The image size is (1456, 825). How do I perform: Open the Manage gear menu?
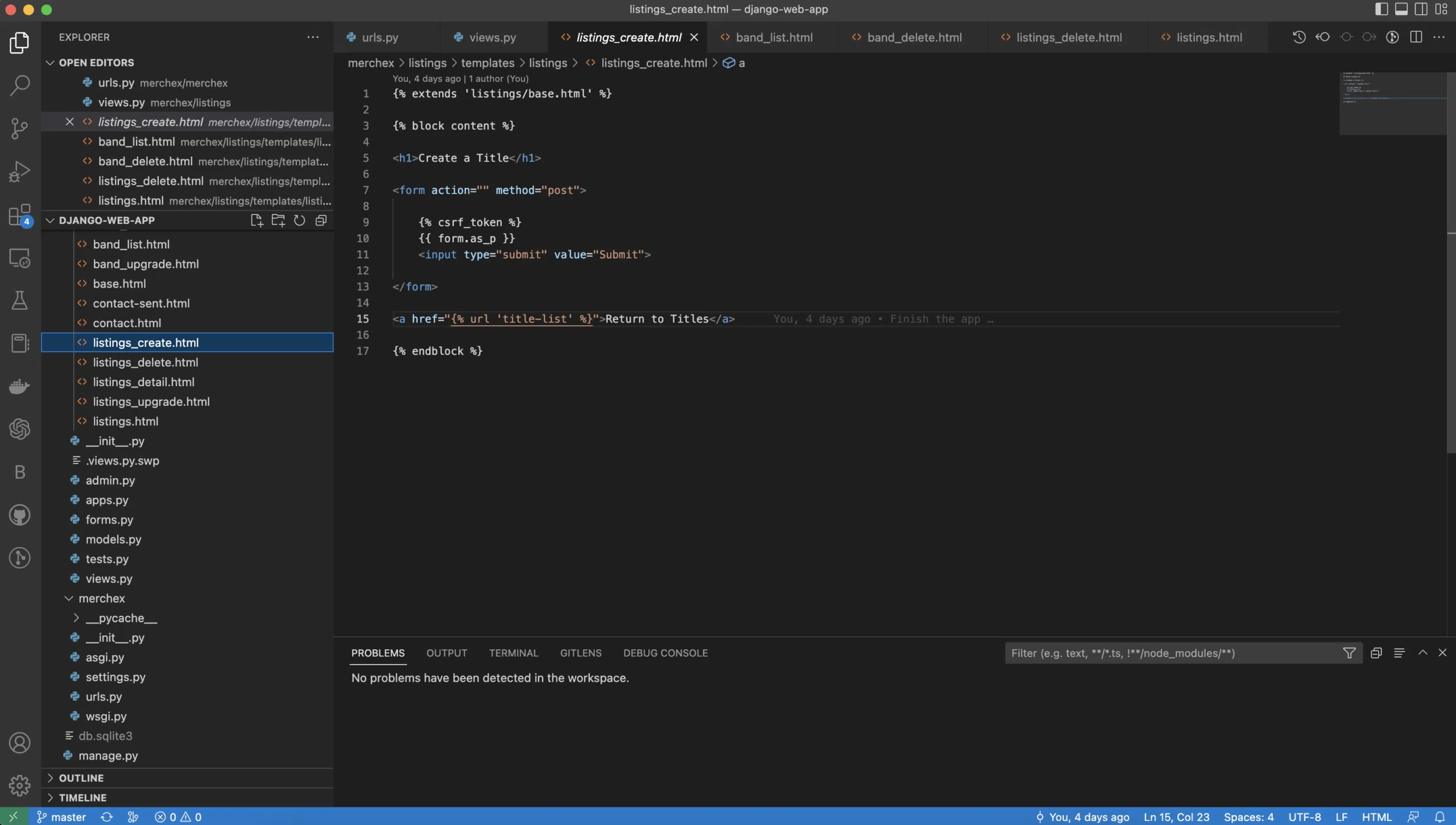click(x=20, y=786)
